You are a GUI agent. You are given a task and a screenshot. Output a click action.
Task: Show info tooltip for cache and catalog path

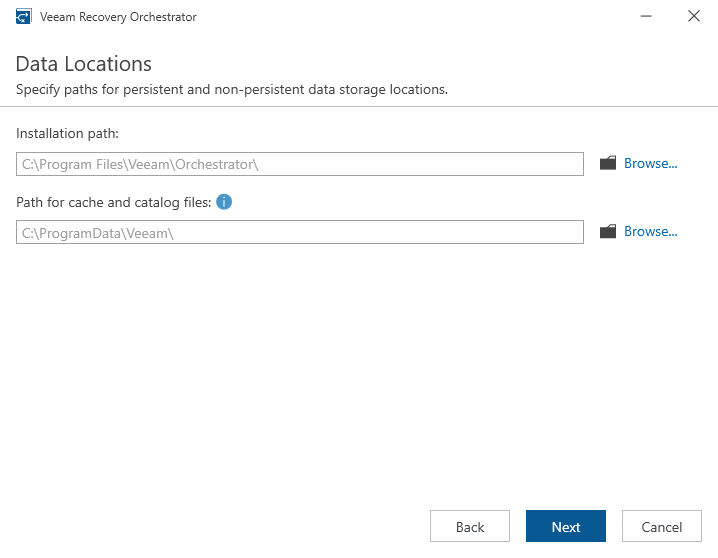tap(224, 201)
